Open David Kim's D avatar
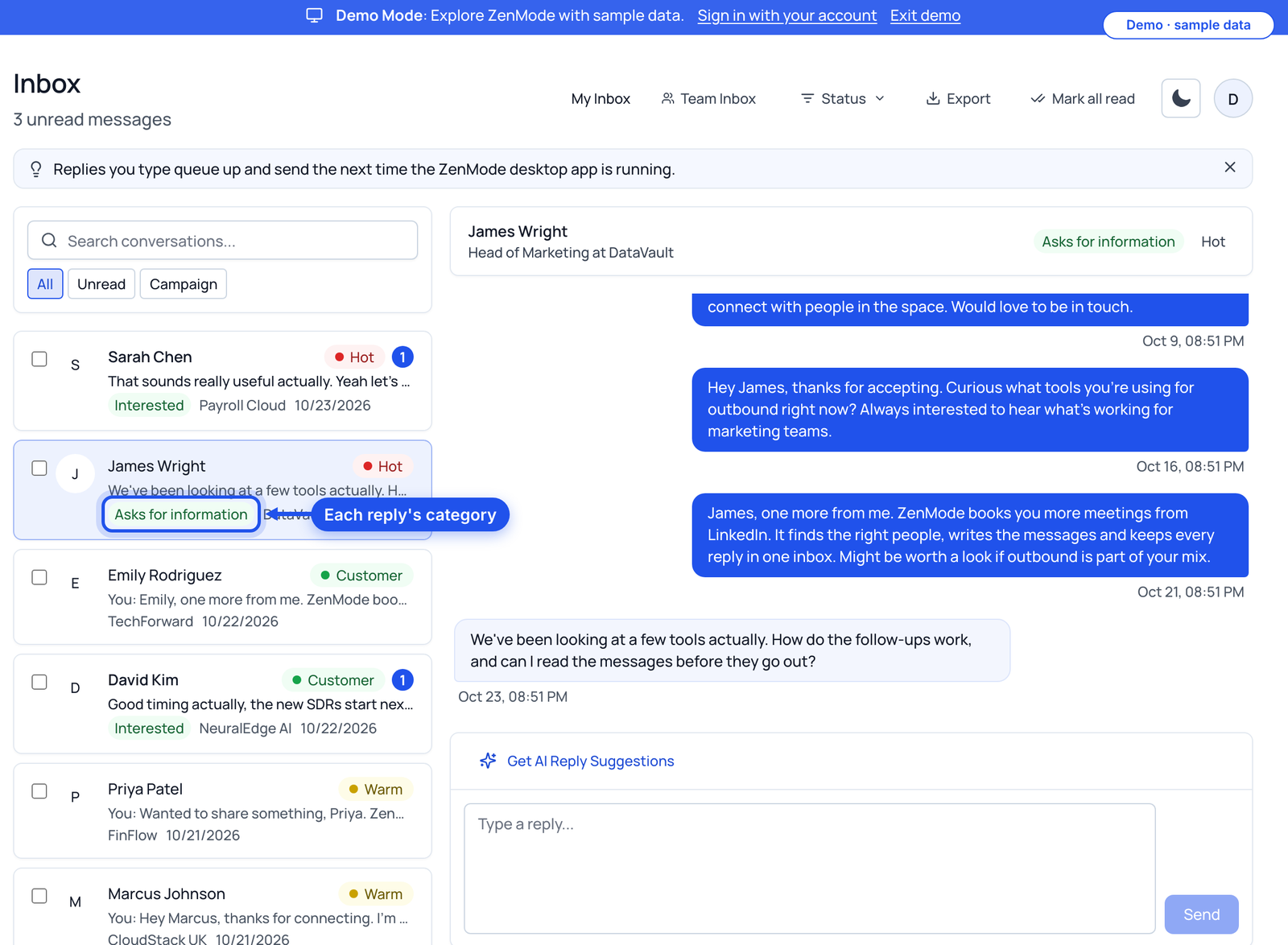Viewport: 1288px width, 945px height. click(75, 687)
